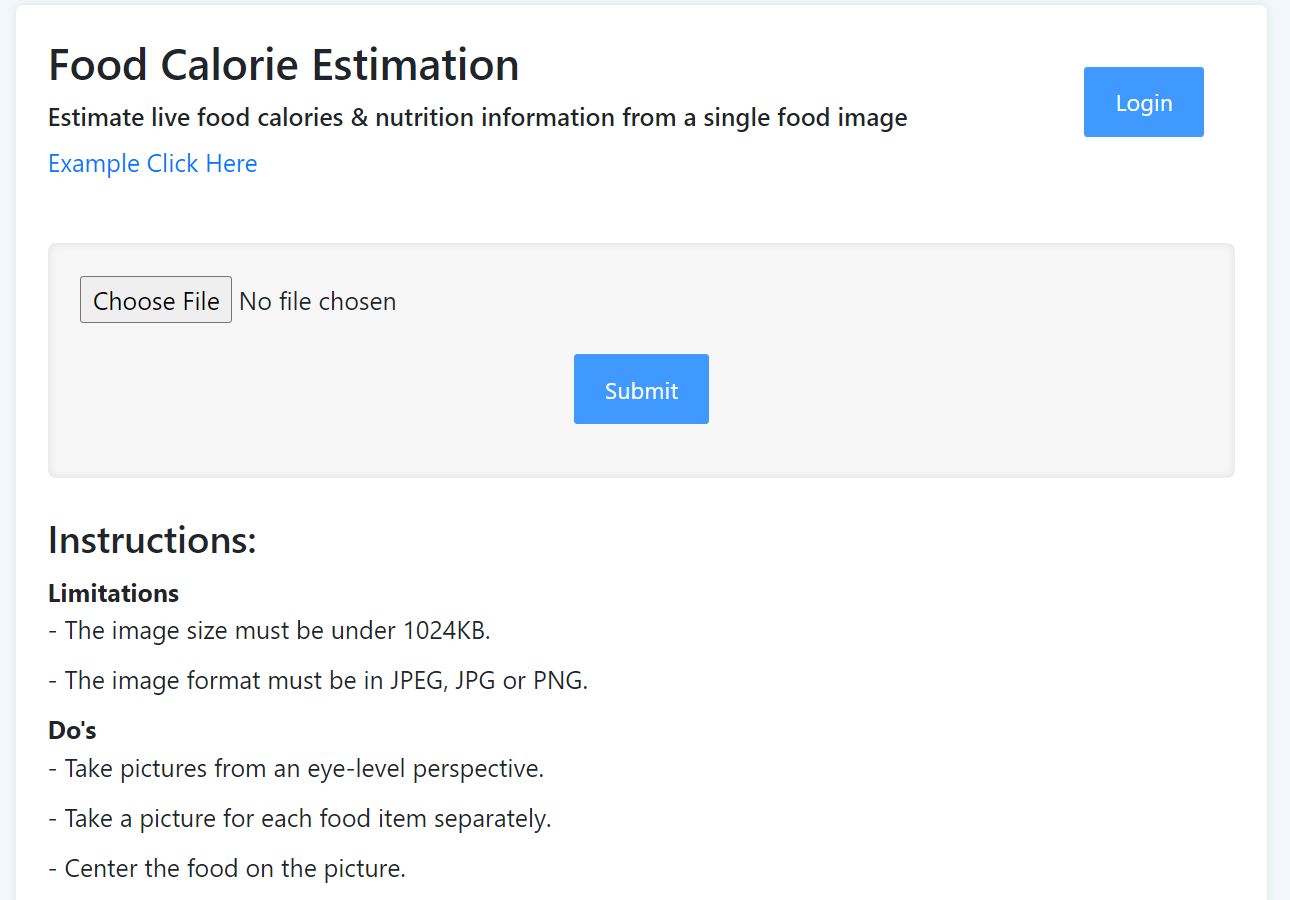Click the Do's subheading
This screenshot has width=1290, height=900.
72,731
